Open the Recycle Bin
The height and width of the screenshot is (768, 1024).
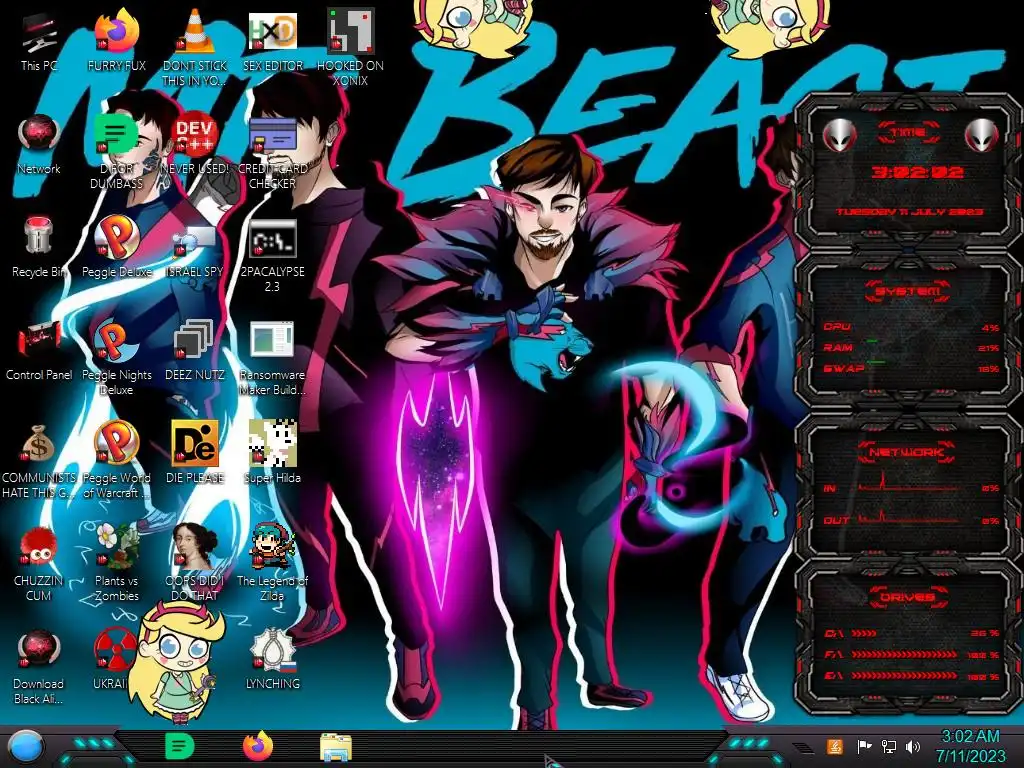pos(39,247)
